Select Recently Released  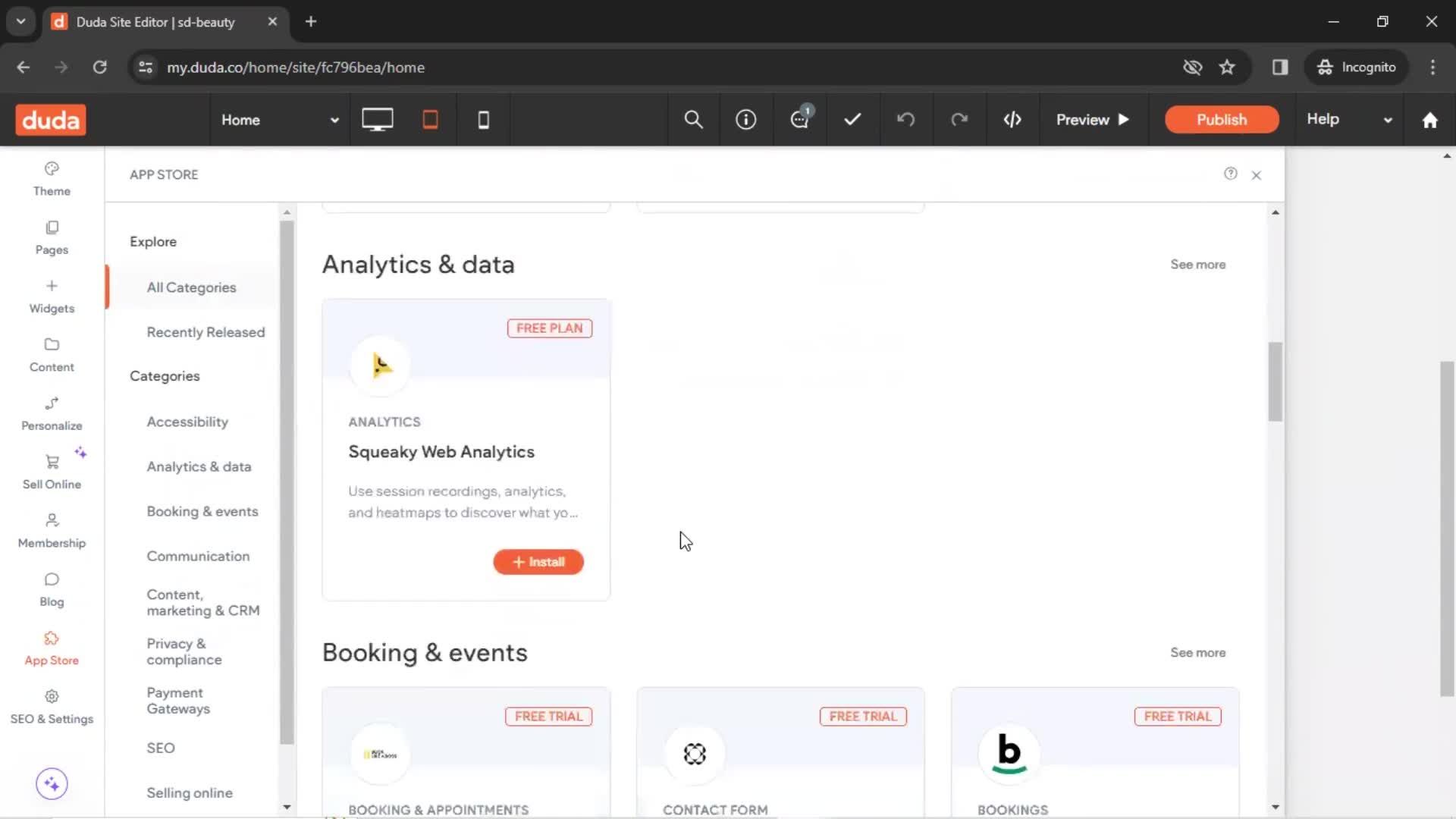[206, 332]
